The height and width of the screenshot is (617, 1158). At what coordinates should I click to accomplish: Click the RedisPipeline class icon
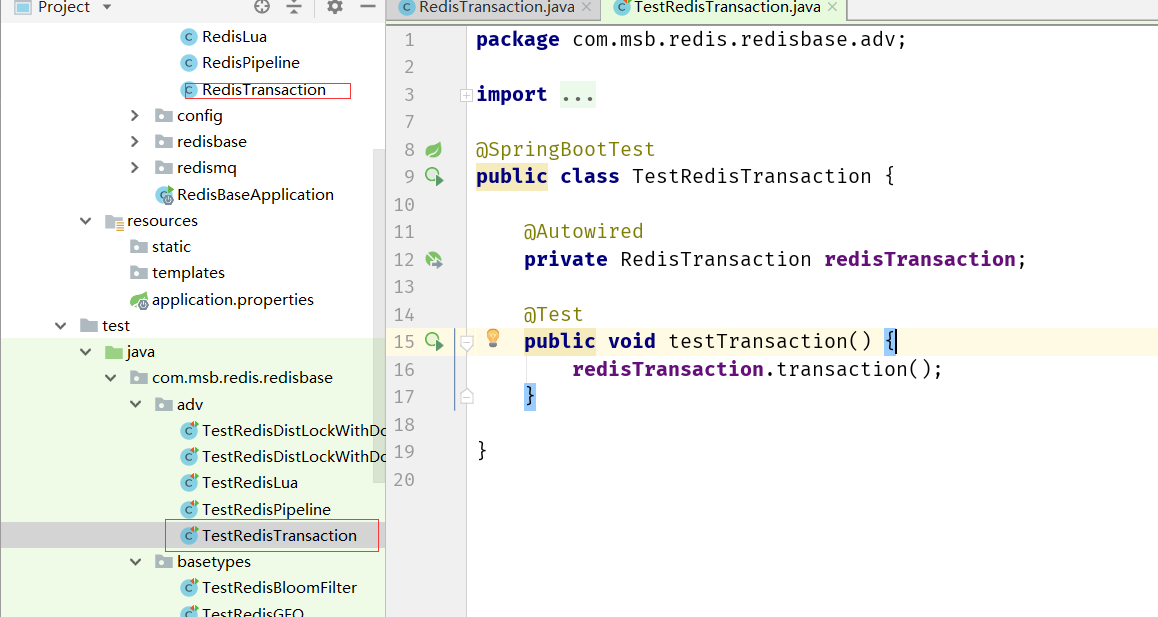coord(189,64)
